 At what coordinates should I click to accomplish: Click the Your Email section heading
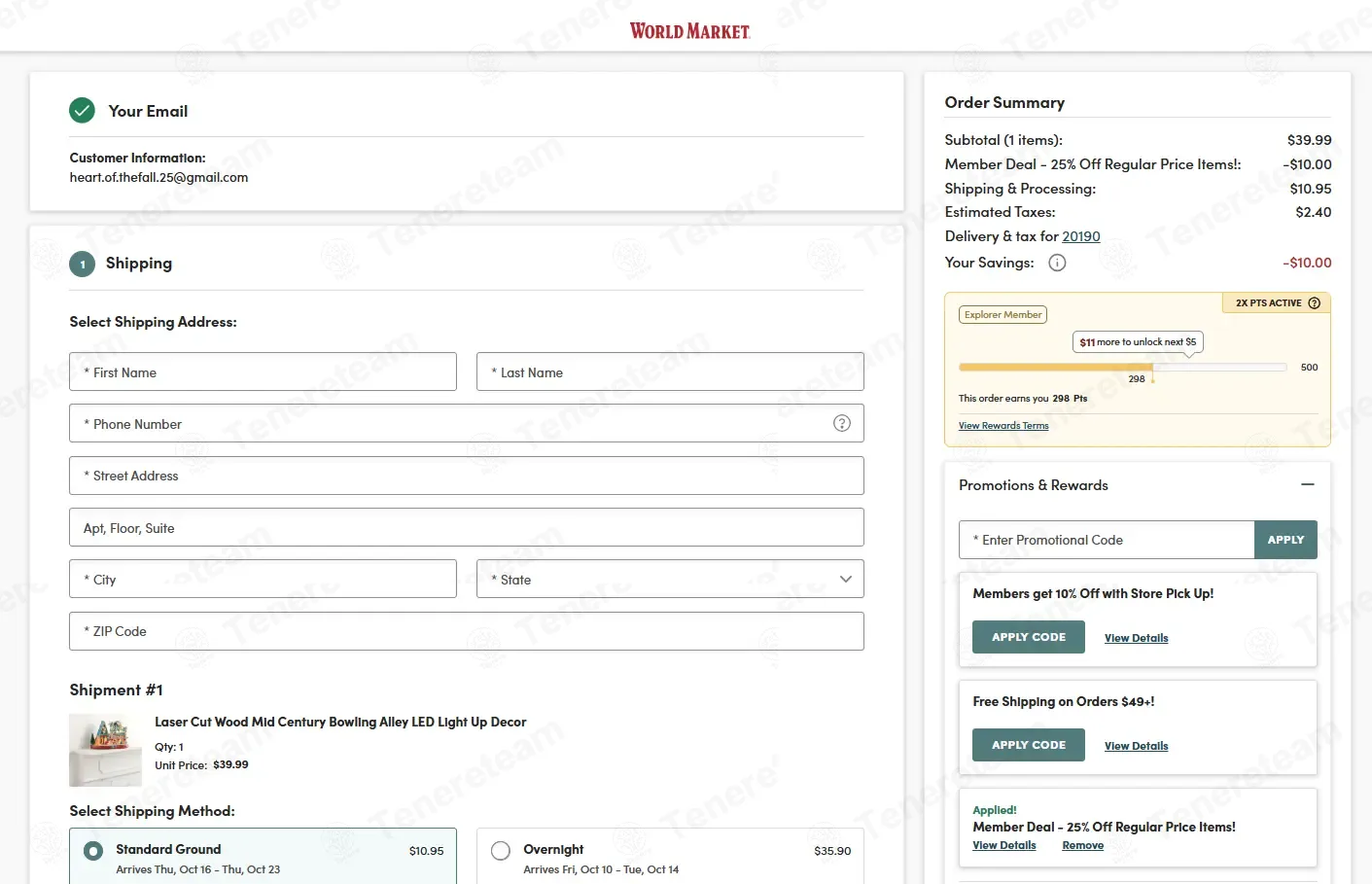tap(148, 111)
